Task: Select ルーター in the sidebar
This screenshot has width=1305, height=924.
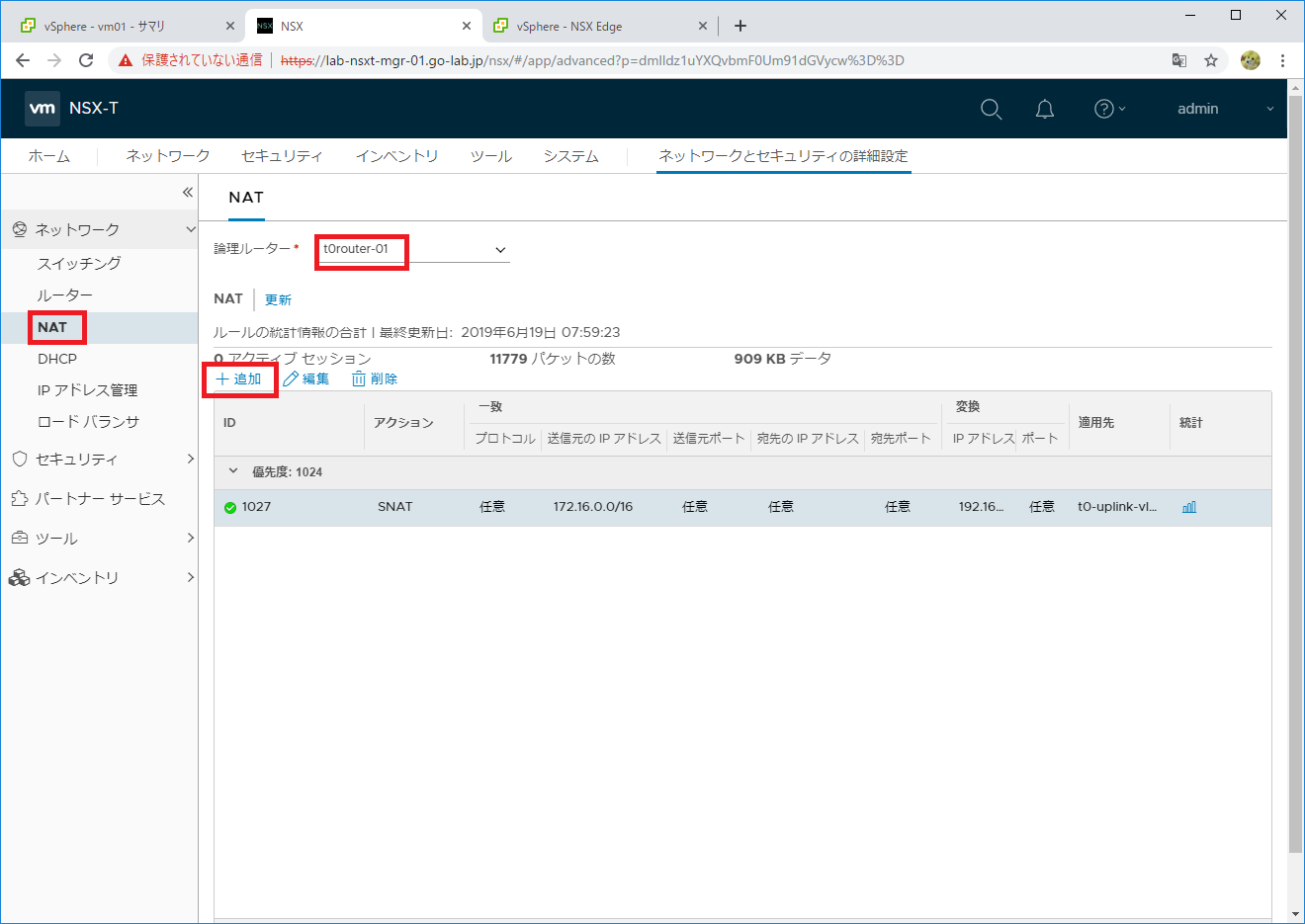Action: (65, 295)
